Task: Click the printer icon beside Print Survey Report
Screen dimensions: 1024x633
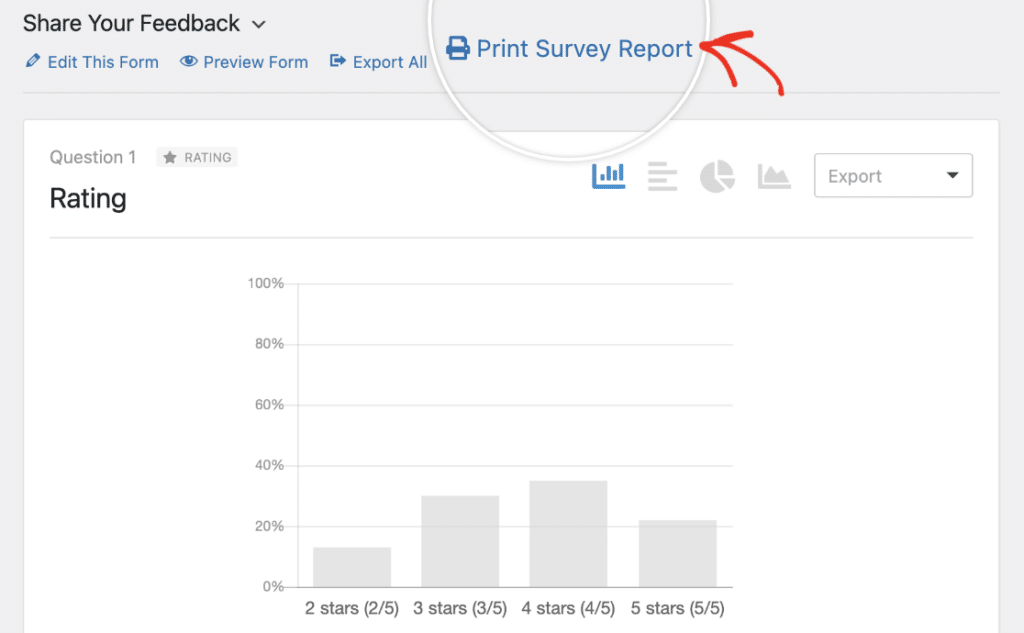Action: pos(458,48)
